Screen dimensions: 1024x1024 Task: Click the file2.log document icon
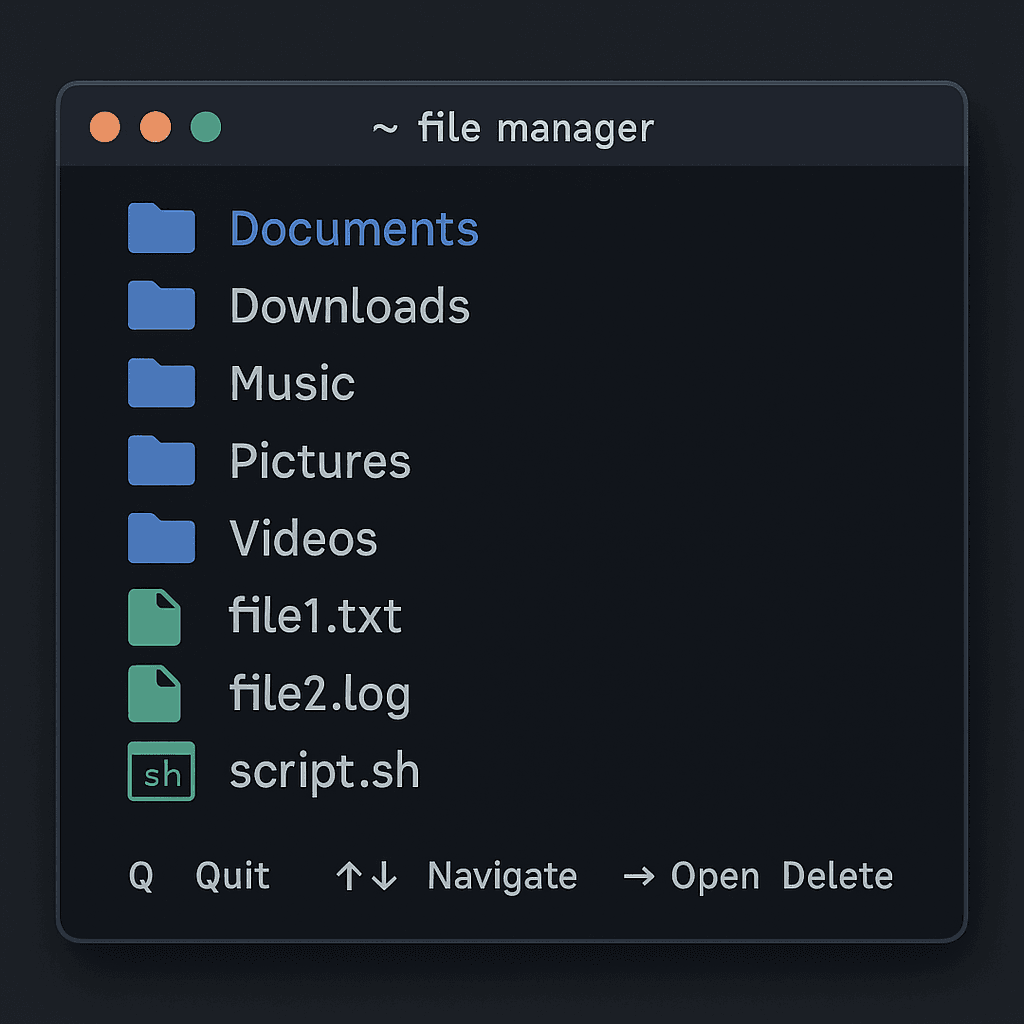[154, 694]
